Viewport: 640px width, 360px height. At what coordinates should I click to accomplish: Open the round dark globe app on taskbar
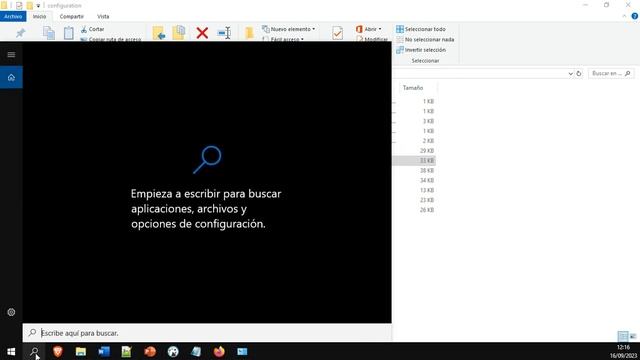[173, 351]
